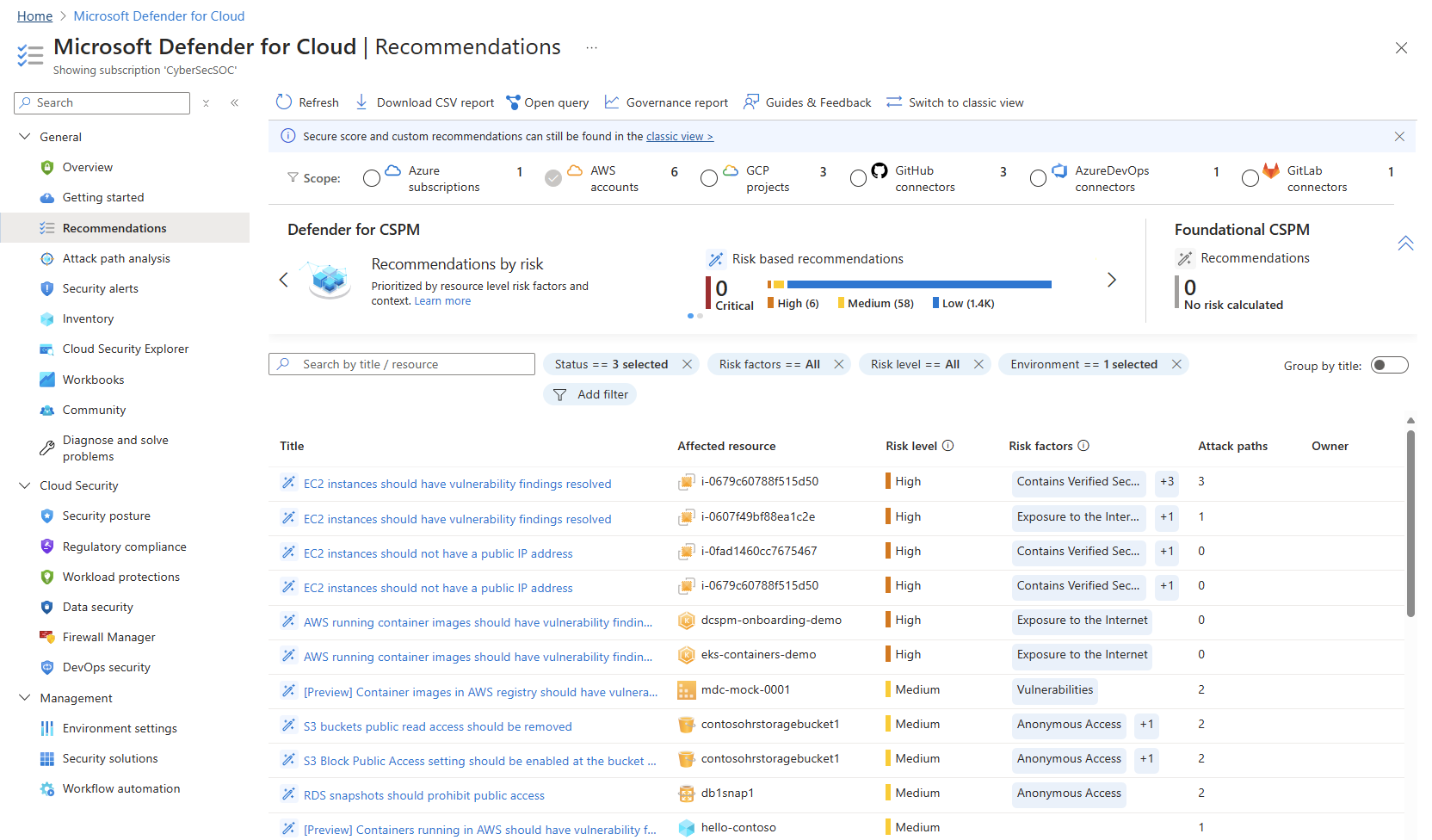Click the Download CSV report icon
Viewport: 1432px width, 840px height.
coord(361,102)
